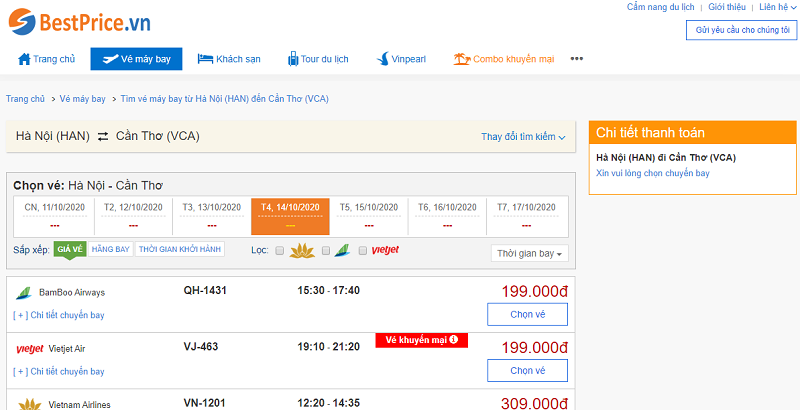Viewport: 800px width, 410px height.
Task: Expand Chi tiết chuyến bay for Vietjet Air
Action: (x=59, y=371)
